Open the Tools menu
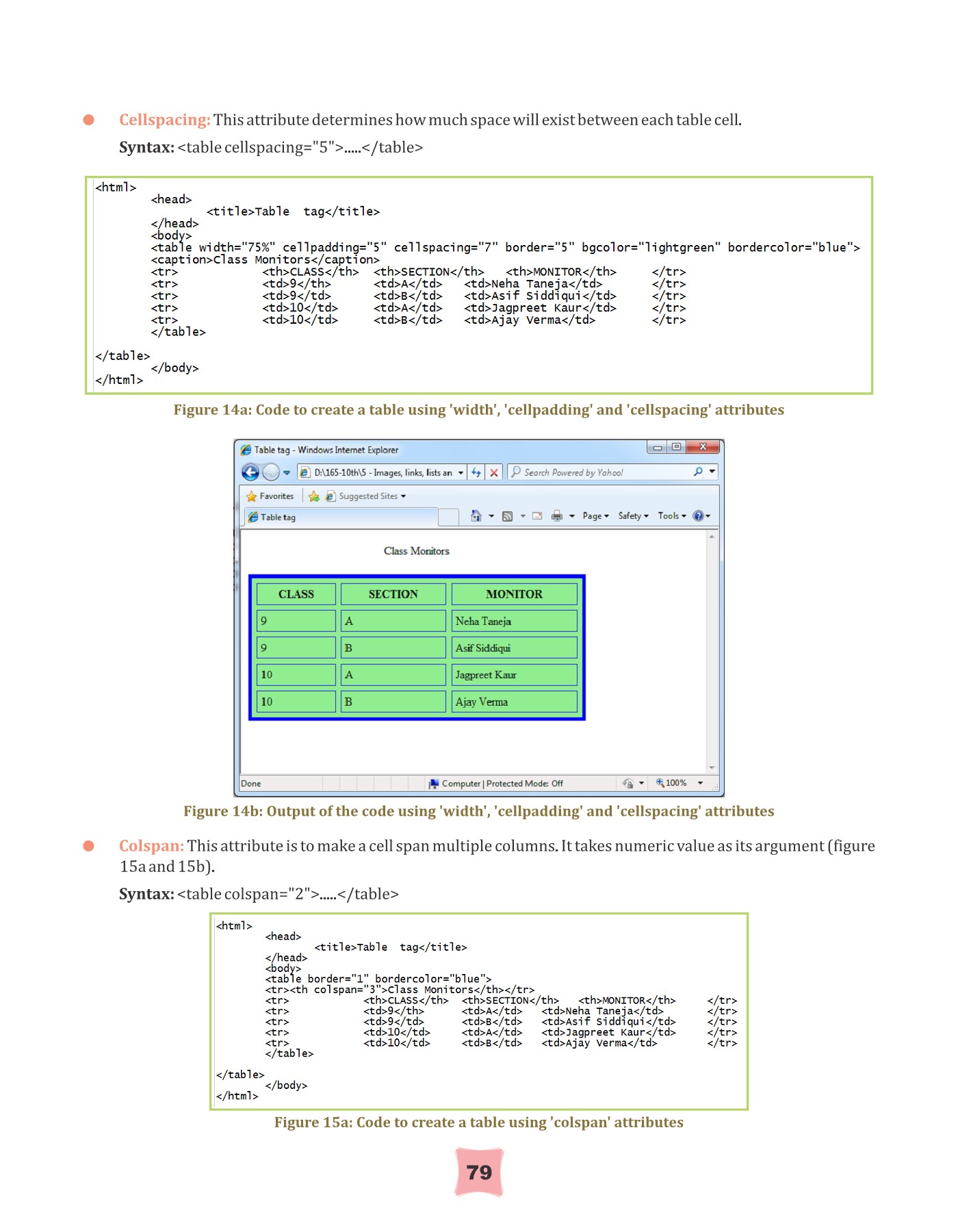This screenshot has width=958, height=1232. (x=671, y=516)
